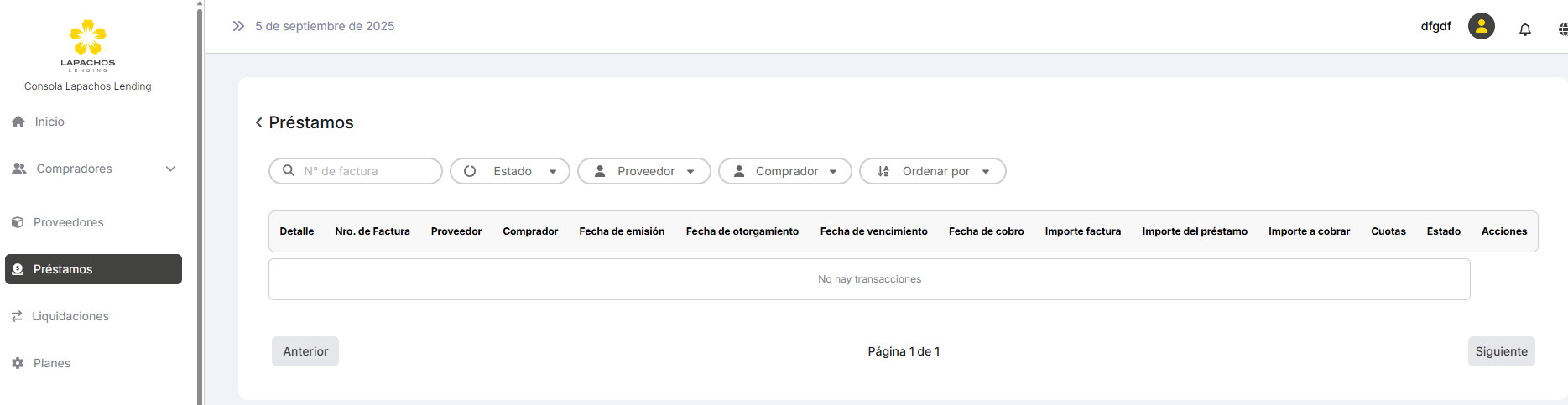The image size is (1568, 405).
Task: Open notifications bell icon
Action: coord(1524,29)
